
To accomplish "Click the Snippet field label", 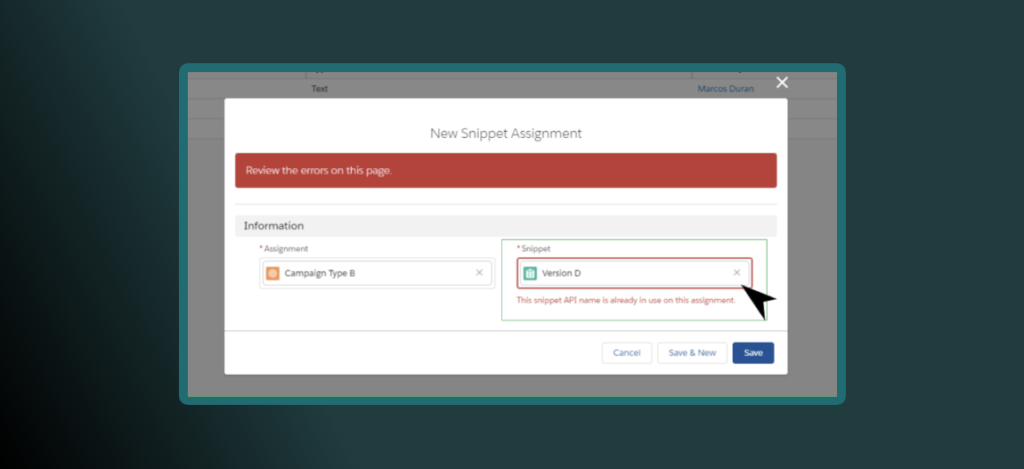I will click(537, 248).
